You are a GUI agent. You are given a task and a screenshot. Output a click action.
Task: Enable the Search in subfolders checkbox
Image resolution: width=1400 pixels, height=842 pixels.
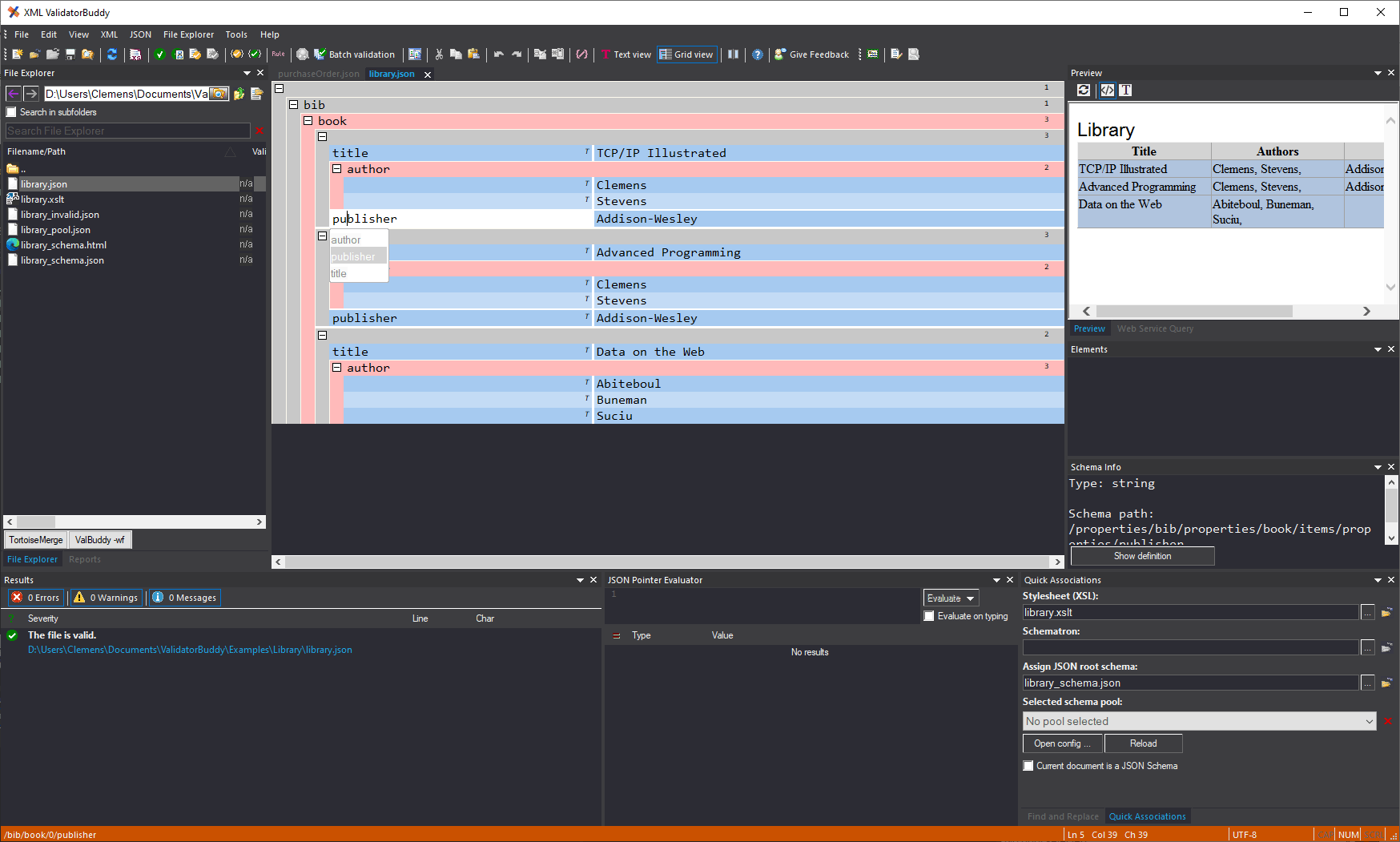tap(10, 112)
